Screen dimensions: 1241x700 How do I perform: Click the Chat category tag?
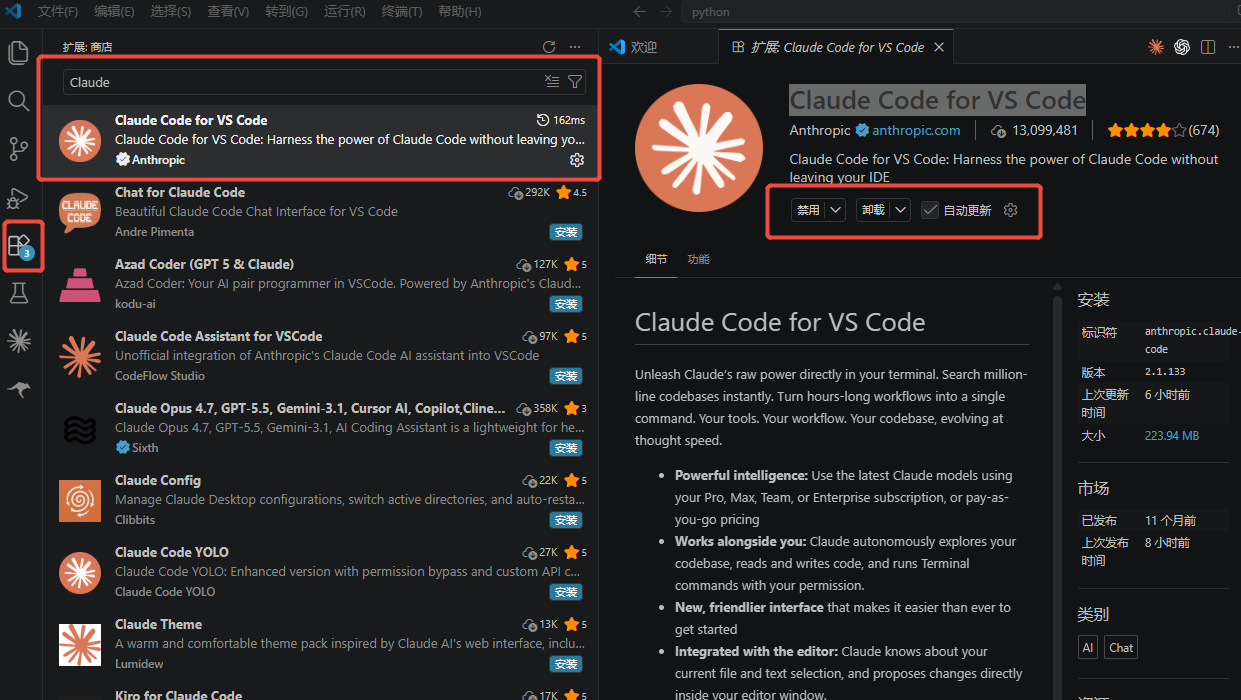(x=1121, y=647)
